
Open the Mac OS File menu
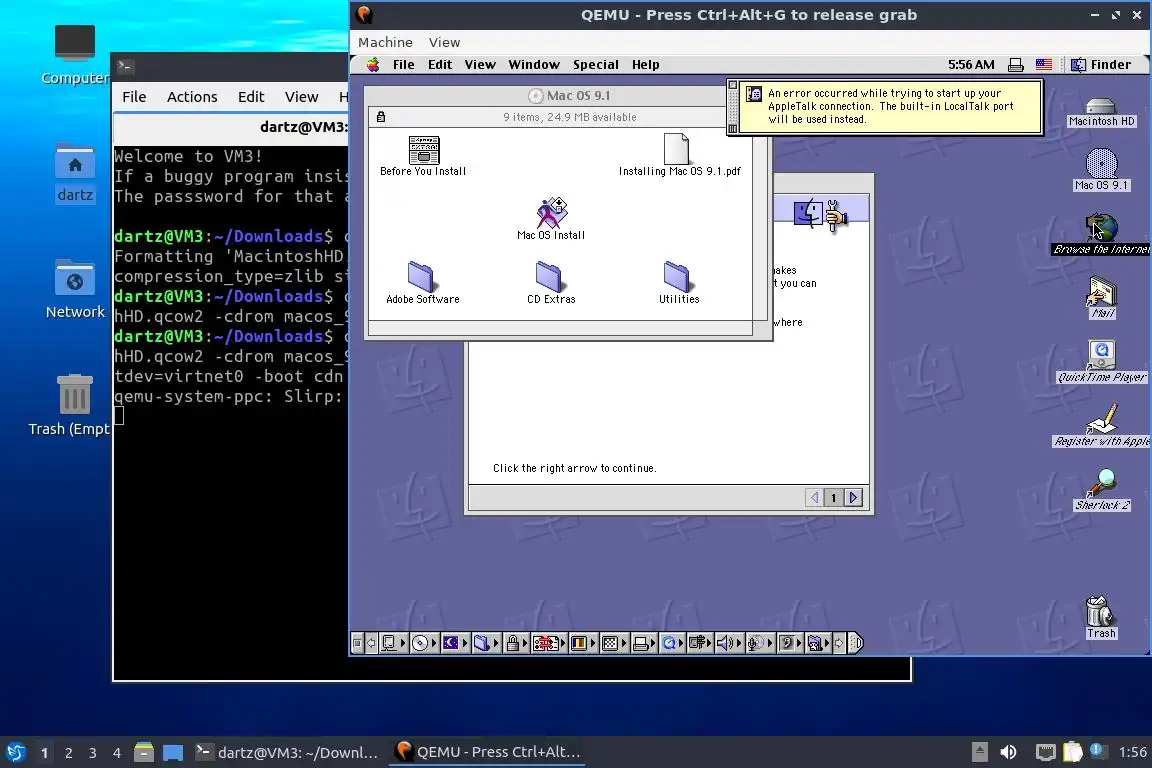pyautogui.click(x=403, y=65)
